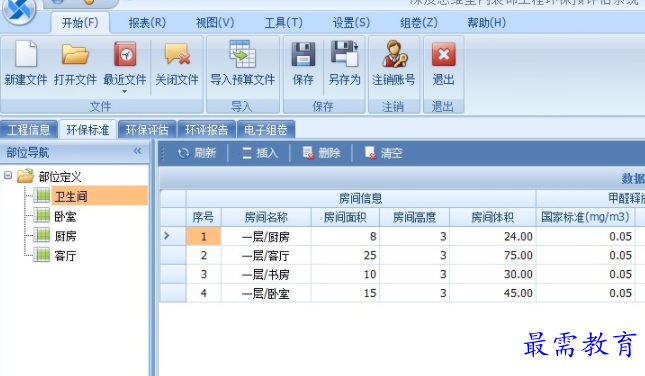This screenshot has width=645, height=376.
Task: Switch to the 环保标准 tab
Action: coord(88,130)
